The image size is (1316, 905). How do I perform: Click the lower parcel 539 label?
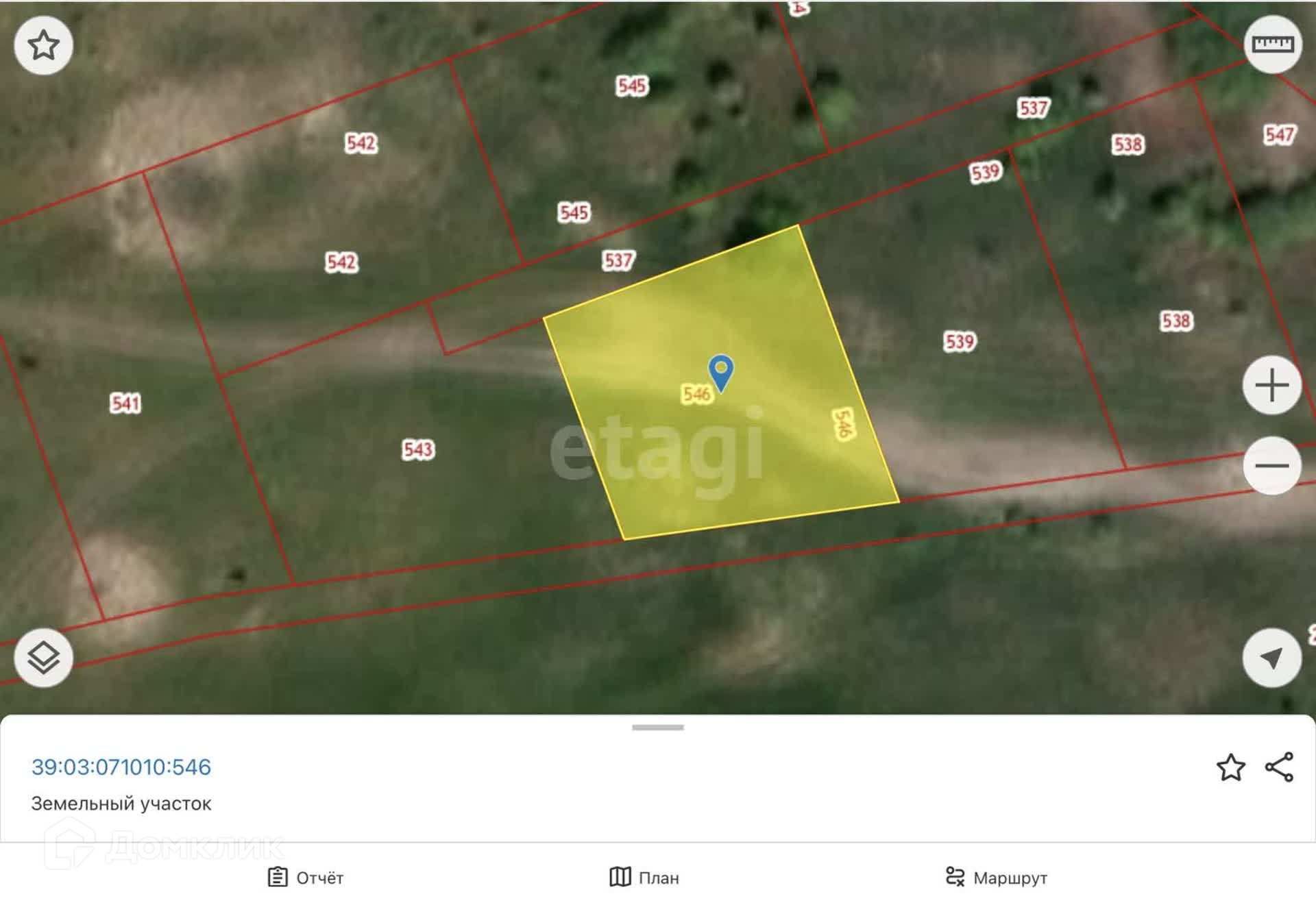(x=959, y=342)
